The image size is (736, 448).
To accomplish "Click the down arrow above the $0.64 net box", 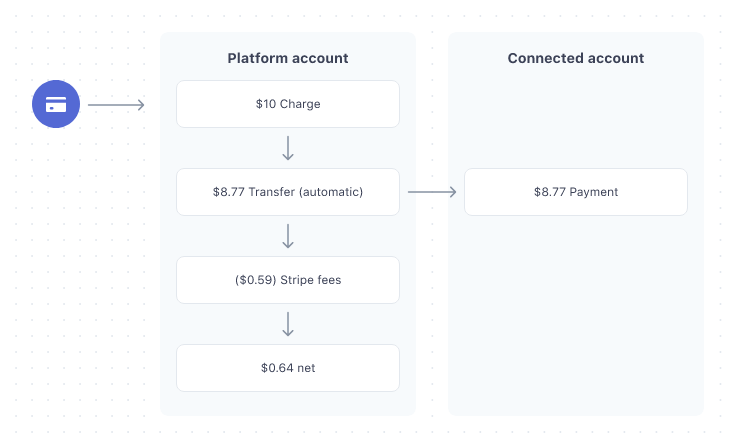I will pos(288,324).
